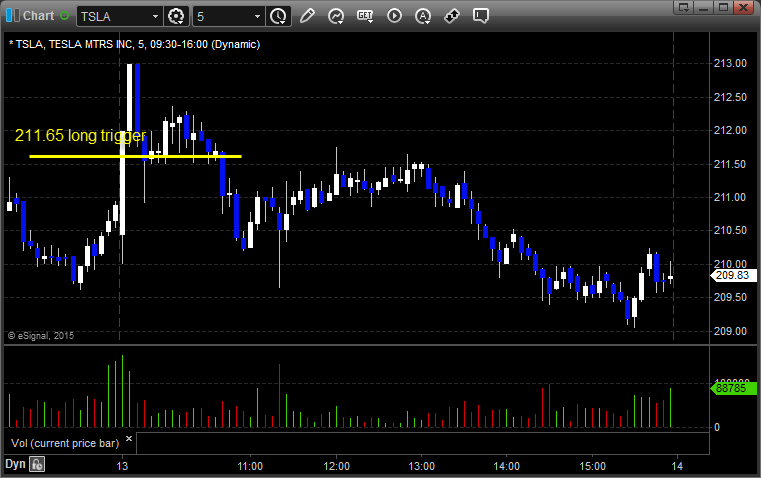761x478 pixels.
Task: Click the 211.00 price axis label
Action: click(x=730, y=197)
